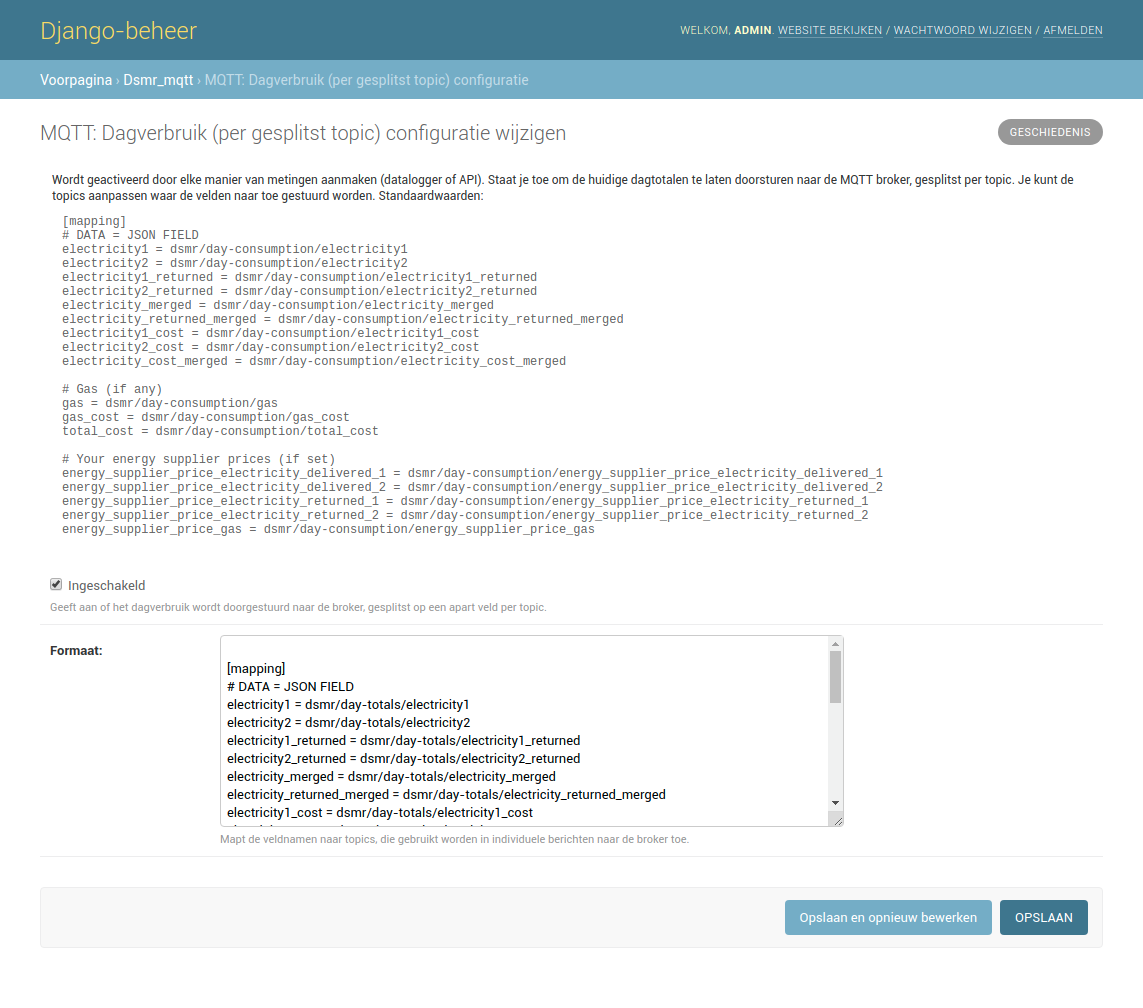This screenshot has height=1008, width=1143.
Task: Click the Formaat textarea scrollbar thumb
Action: [x=835, y=677]
